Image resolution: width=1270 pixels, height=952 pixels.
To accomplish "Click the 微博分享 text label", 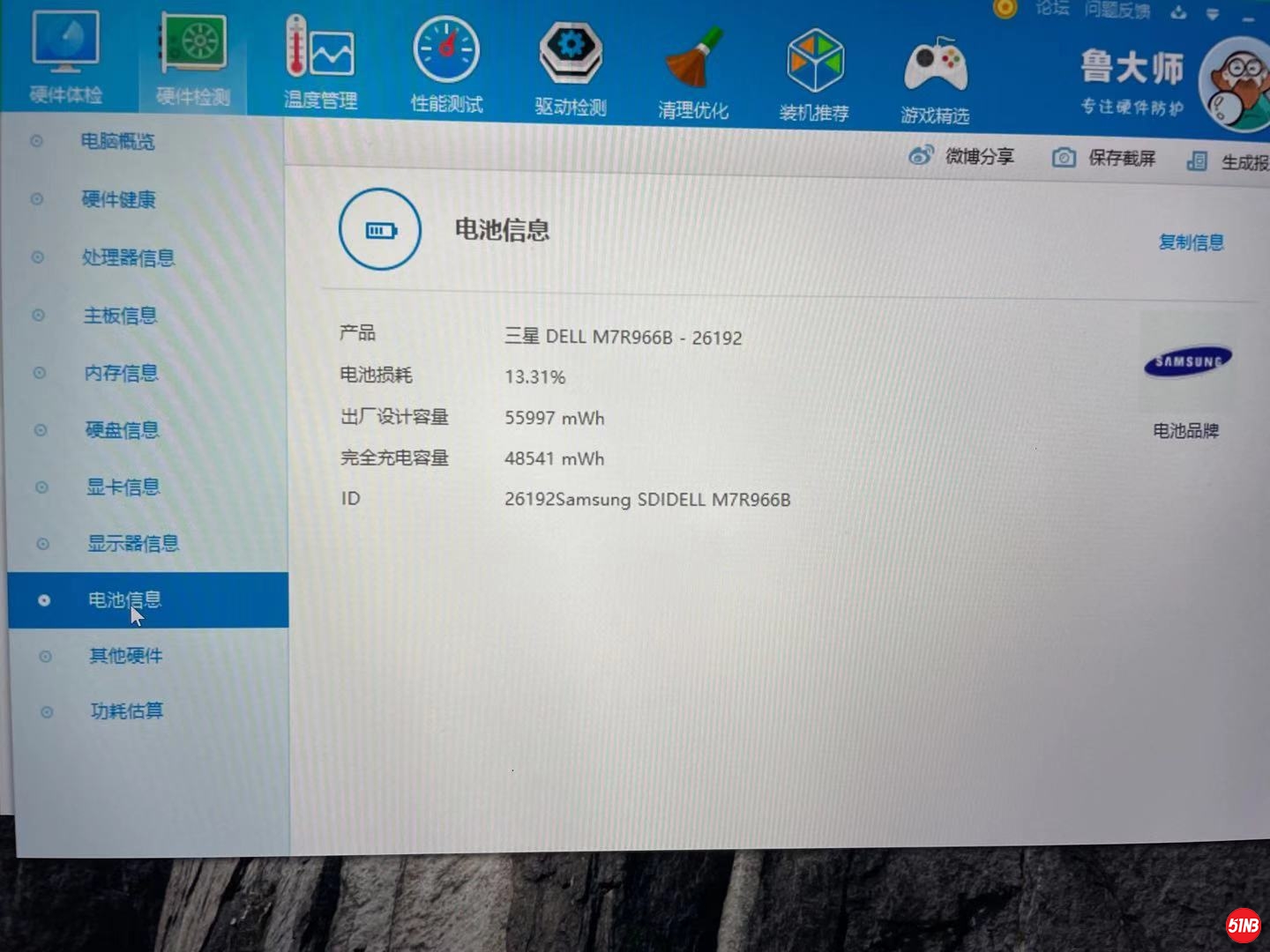I will coord(980,157).
